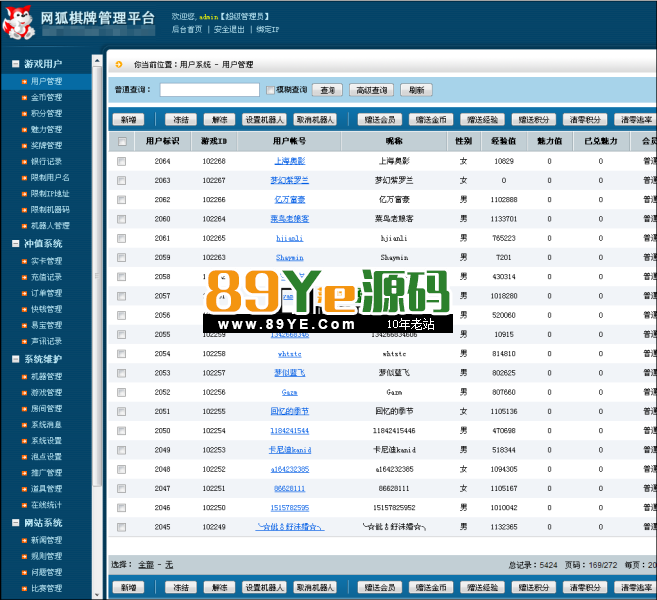
Task: Enable the 模糊查询 fuzzy search checkbox
Action: (270, 90)
